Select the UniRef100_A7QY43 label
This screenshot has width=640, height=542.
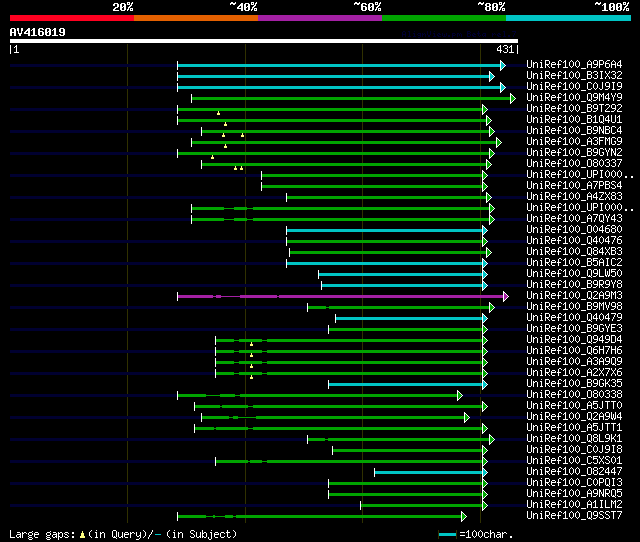click(x=574, y=218)
